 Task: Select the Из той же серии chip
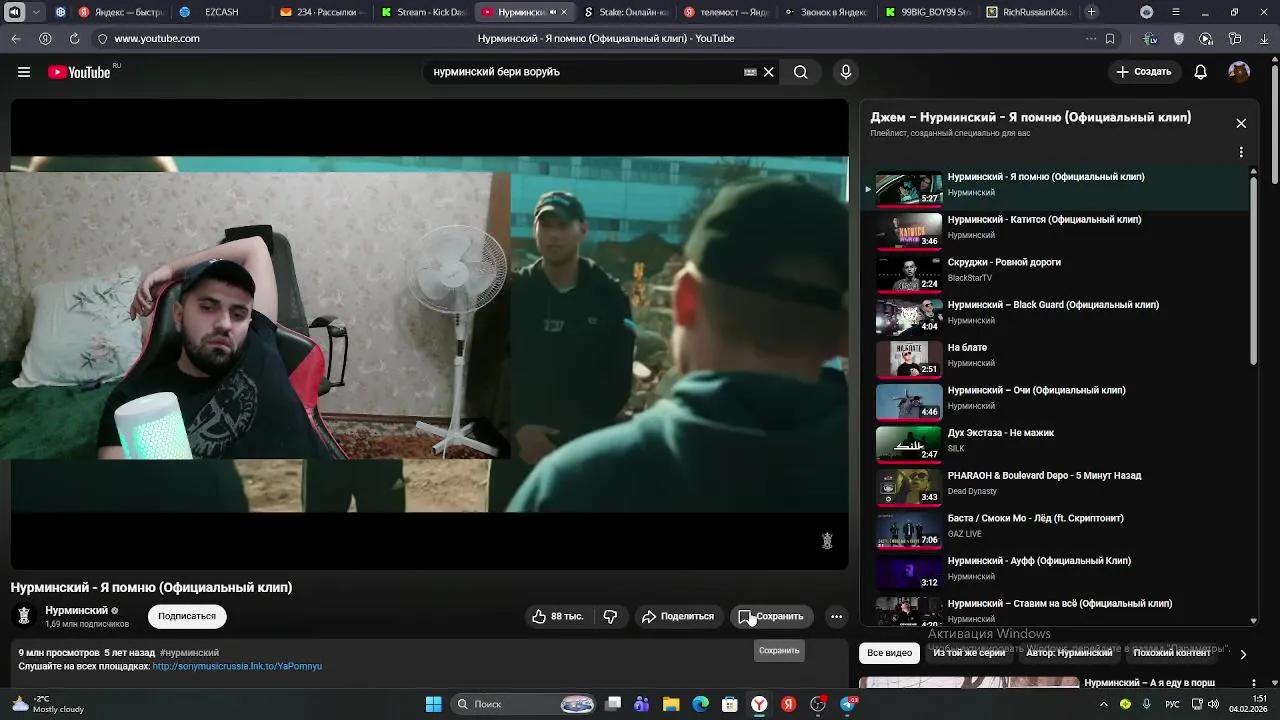point(969,653)
